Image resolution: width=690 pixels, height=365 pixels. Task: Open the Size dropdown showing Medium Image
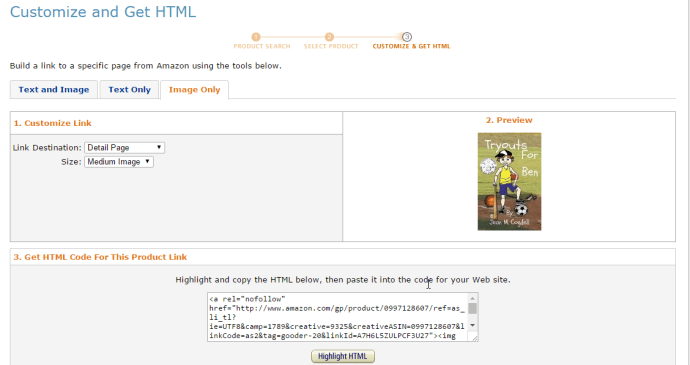click(x=119, y=162)
